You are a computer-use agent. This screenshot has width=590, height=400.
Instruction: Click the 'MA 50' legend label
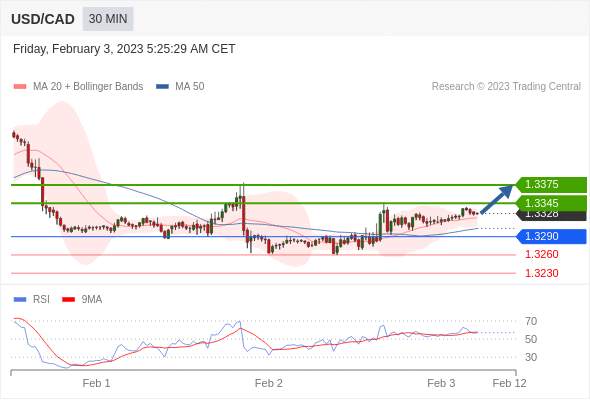point(190,87)
